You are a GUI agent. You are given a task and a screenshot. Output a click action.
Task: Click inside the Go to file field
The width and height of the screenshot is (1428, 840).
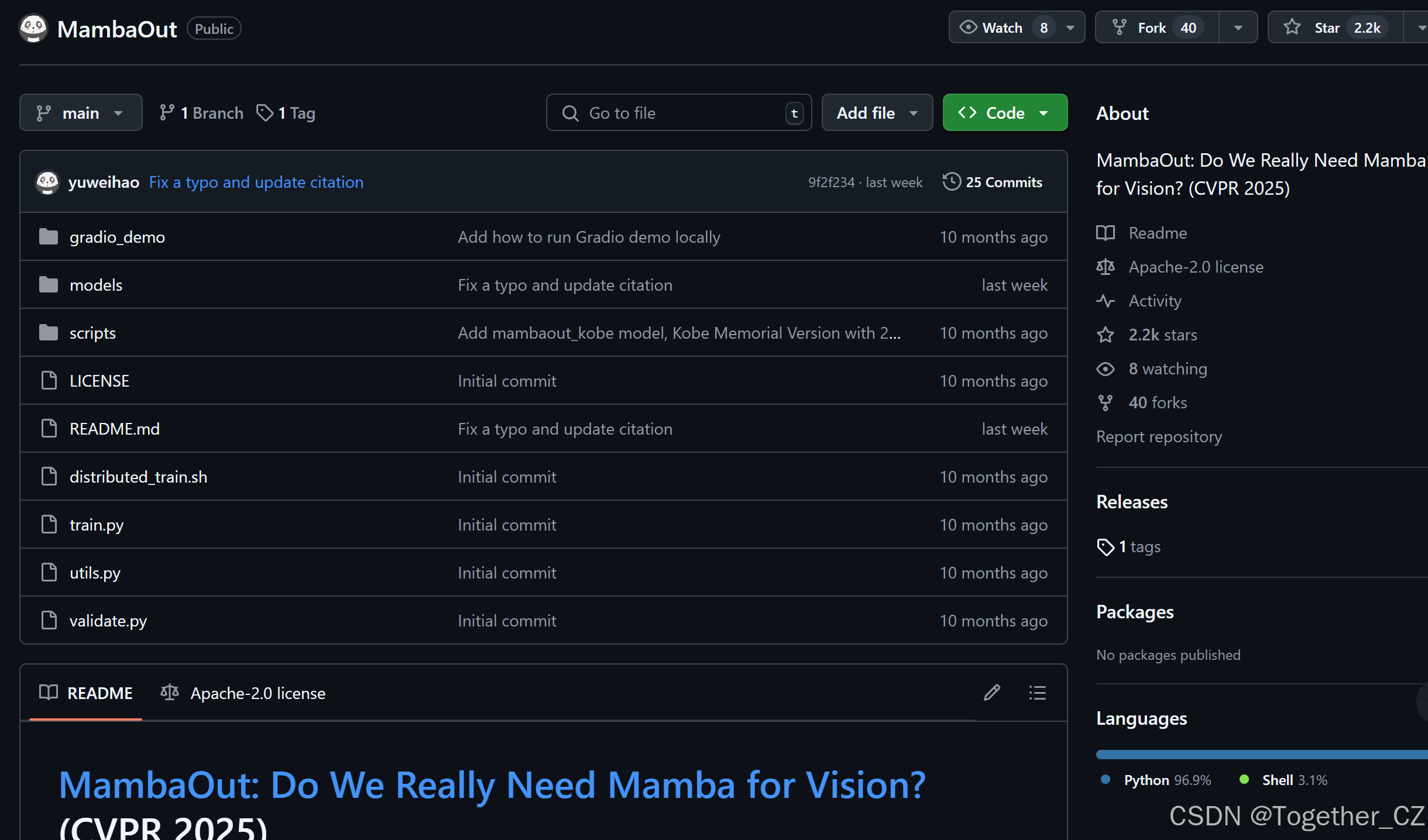[673, 112]
